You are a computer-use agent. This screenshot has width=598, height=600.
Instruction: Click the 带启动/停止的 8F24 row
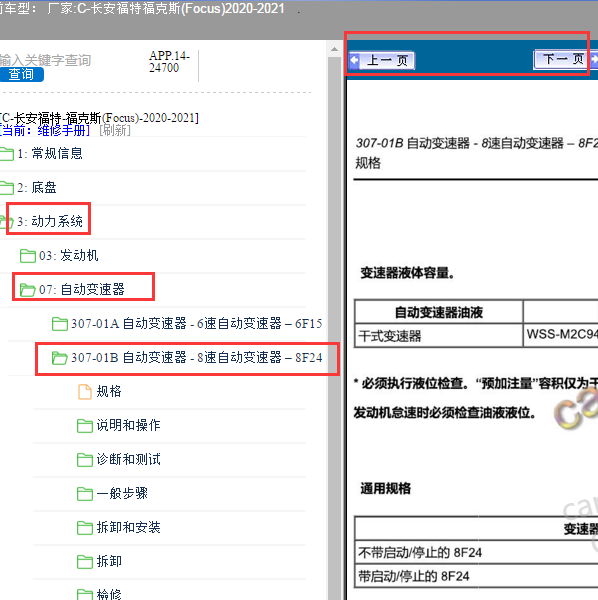point(476,576)
